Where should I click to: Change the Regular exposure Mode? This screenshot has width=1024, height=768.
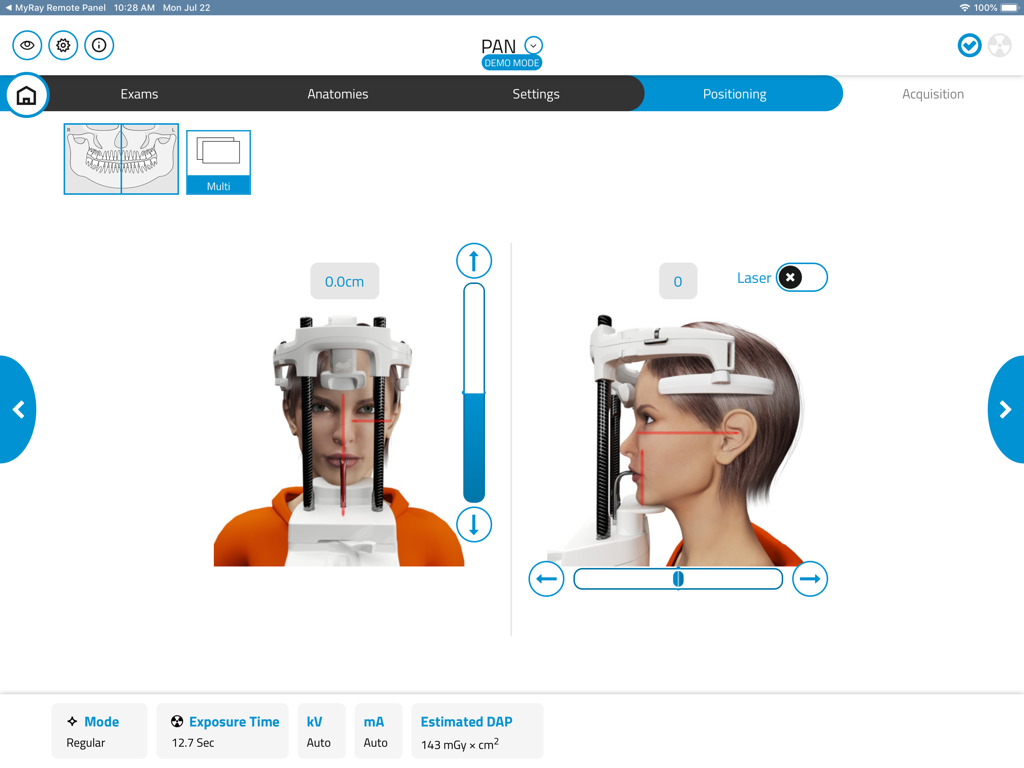point(99,731)
